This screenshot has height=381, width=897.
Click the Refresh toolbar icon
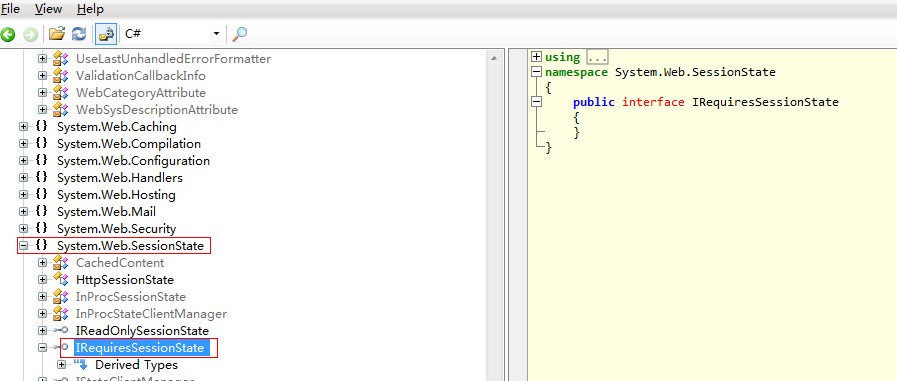pyautogui.click(x=78, y=34)
